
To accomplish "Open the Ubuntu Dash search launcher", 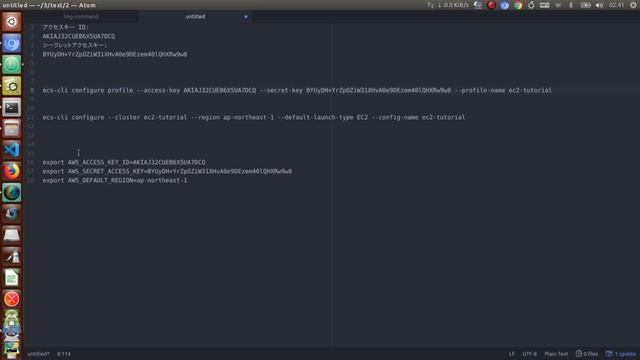I will point(11,21).
